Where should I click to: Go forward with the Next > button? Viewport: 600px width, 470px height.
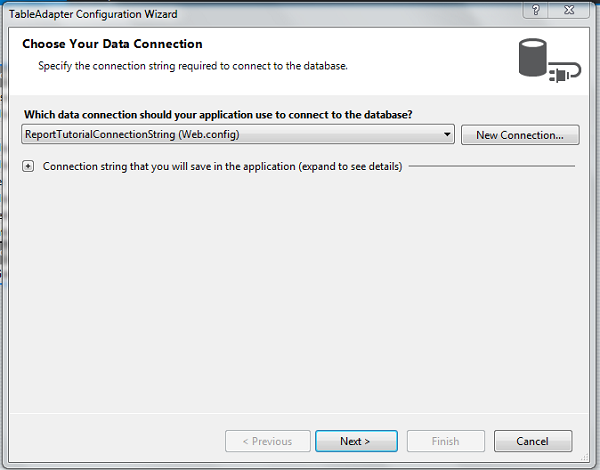tap(356, 441)
